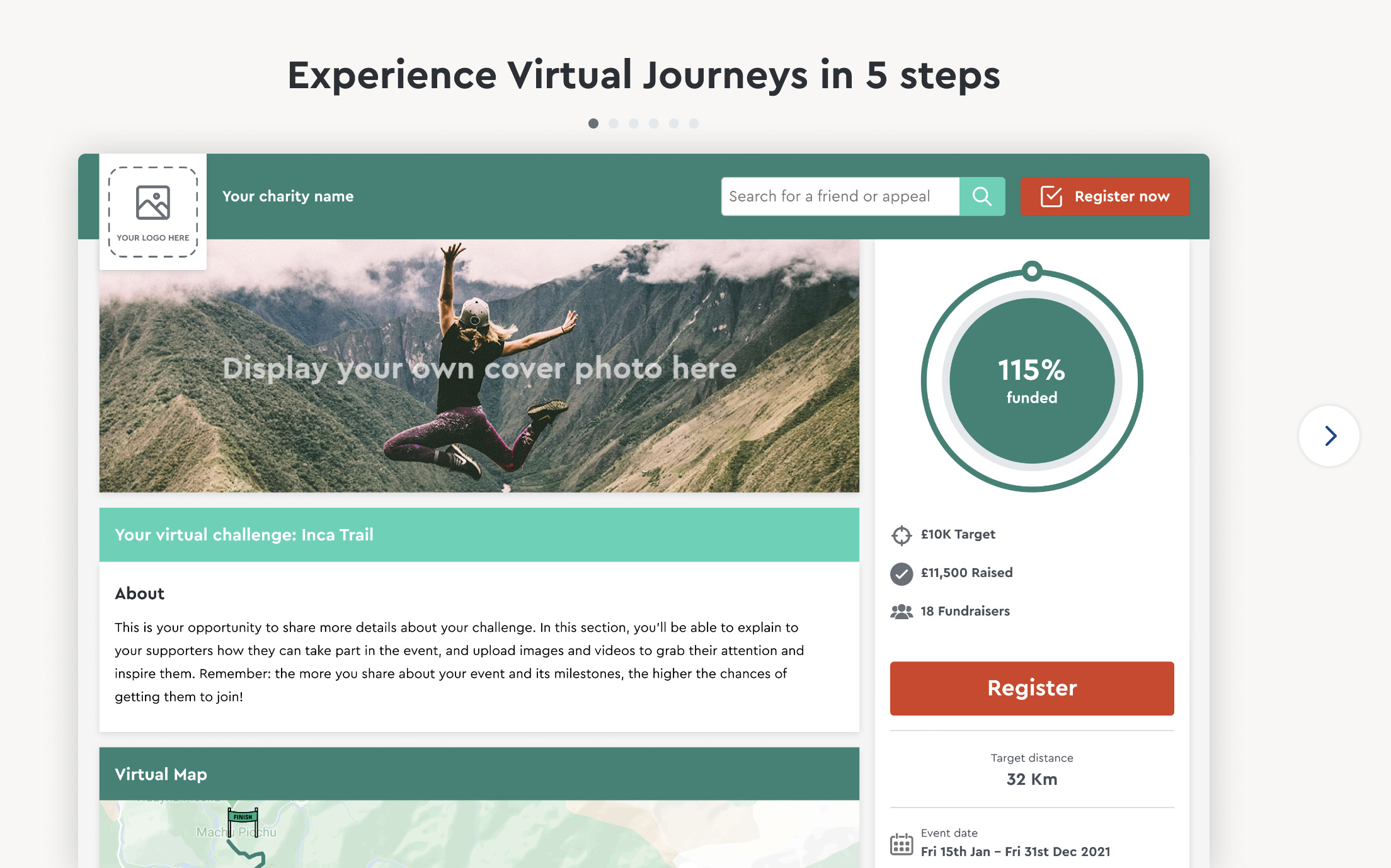Select the third carousel step dot
This screenshot has height=868, width=1391.
coord(634,123)
